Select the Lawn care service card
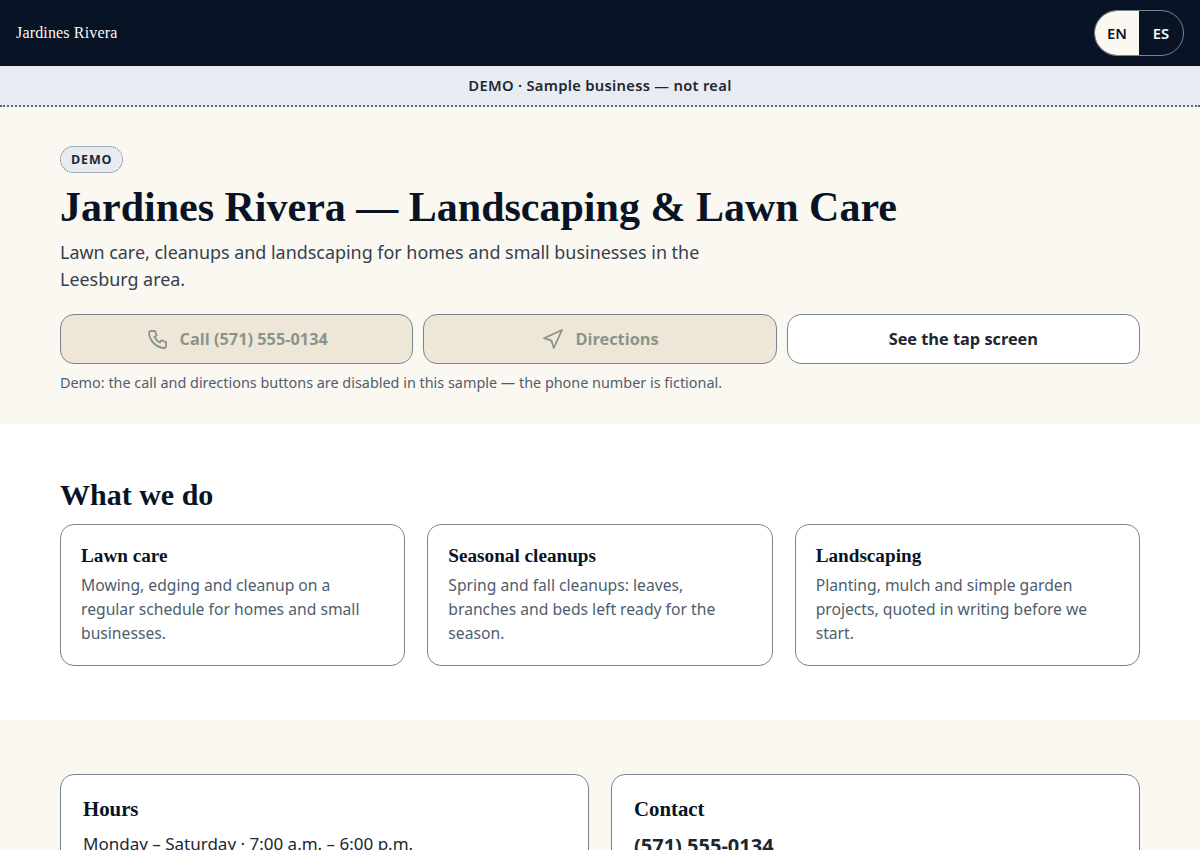The width and height of the screenshot is (1200, 850). [232, 595]
